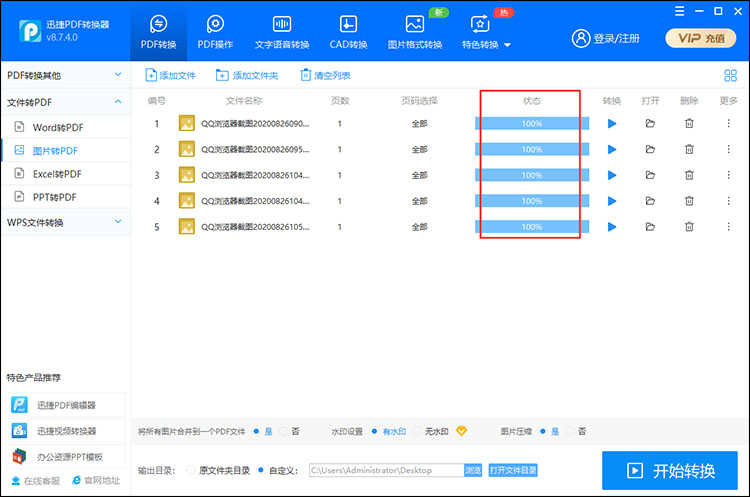Screen dimensions: 750x497
Task: Open output folder for file row 4
Action: tap(650, 201)
